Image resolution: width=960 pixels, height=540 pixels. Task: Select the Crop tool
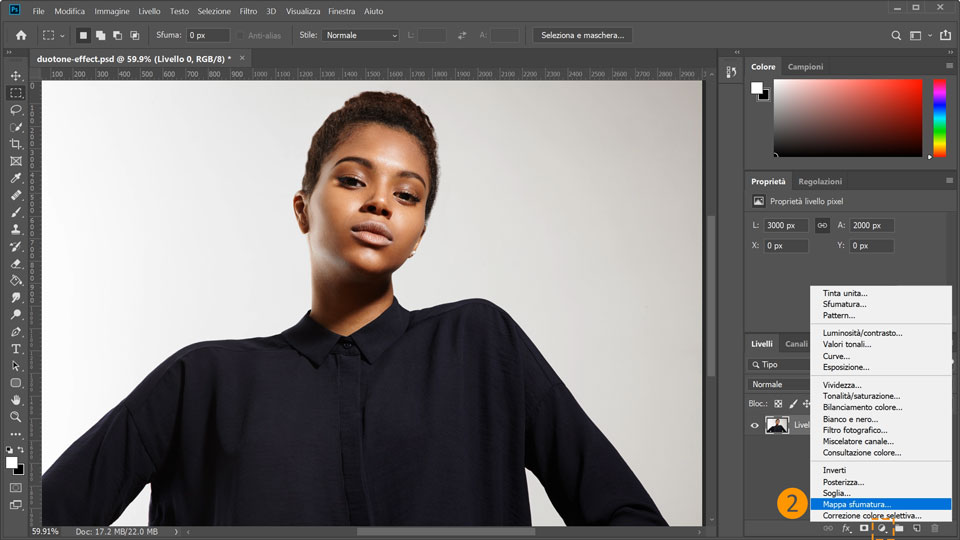pos(16,144)
